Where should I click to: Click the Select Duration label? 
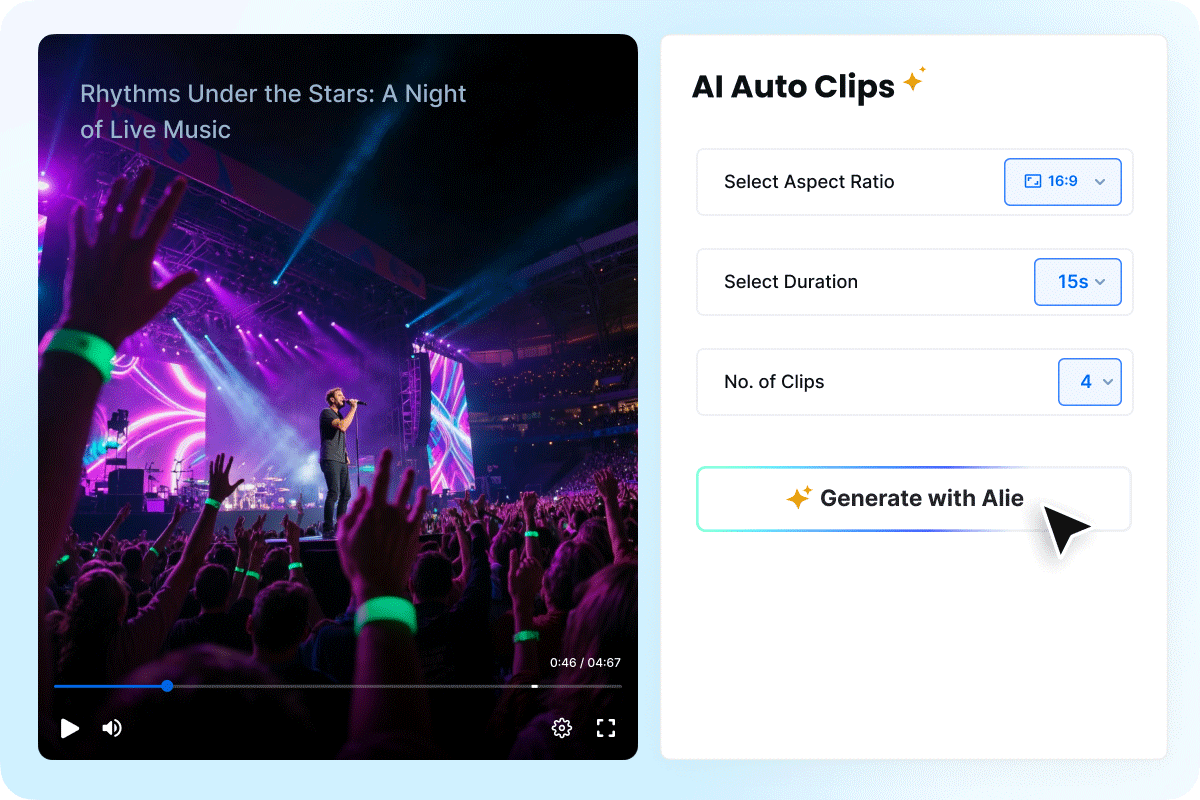(x=791, y=282)
